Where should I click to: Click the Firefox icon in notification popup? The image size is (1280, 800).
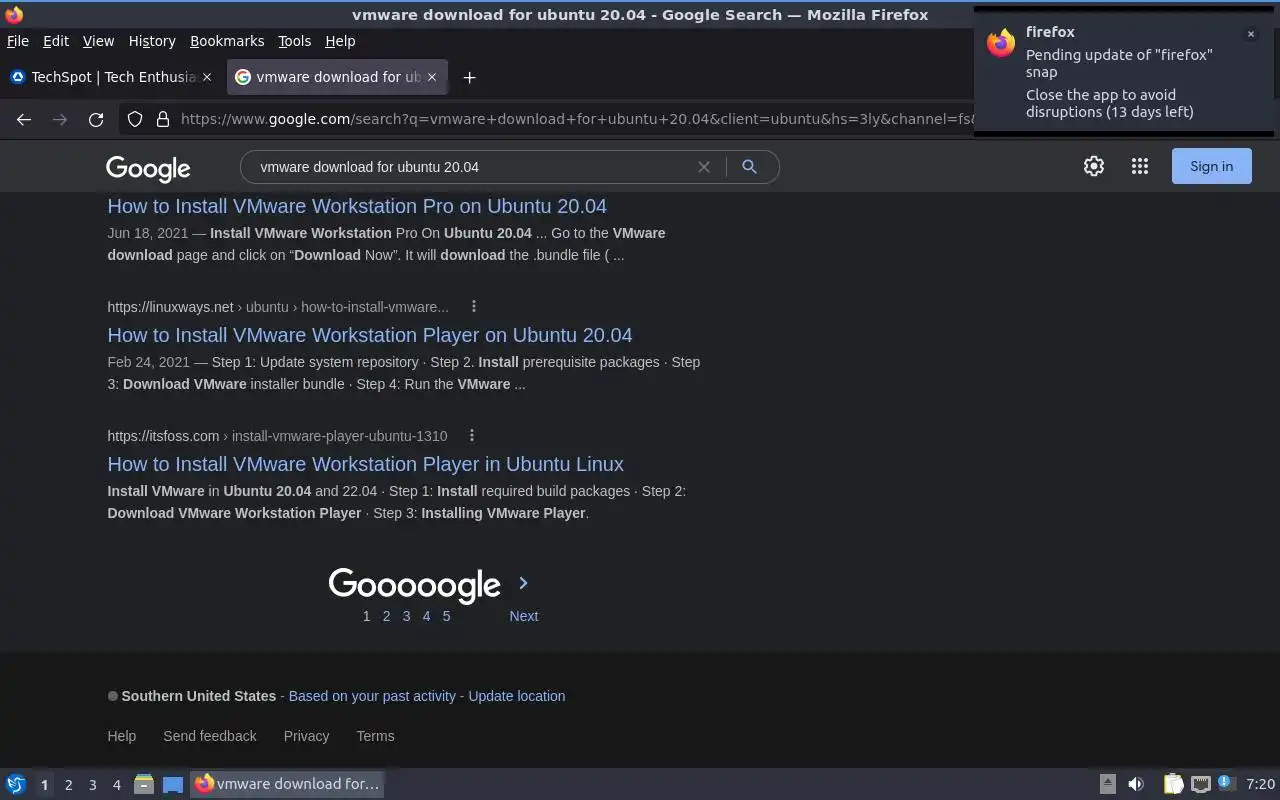(1001, 43)
